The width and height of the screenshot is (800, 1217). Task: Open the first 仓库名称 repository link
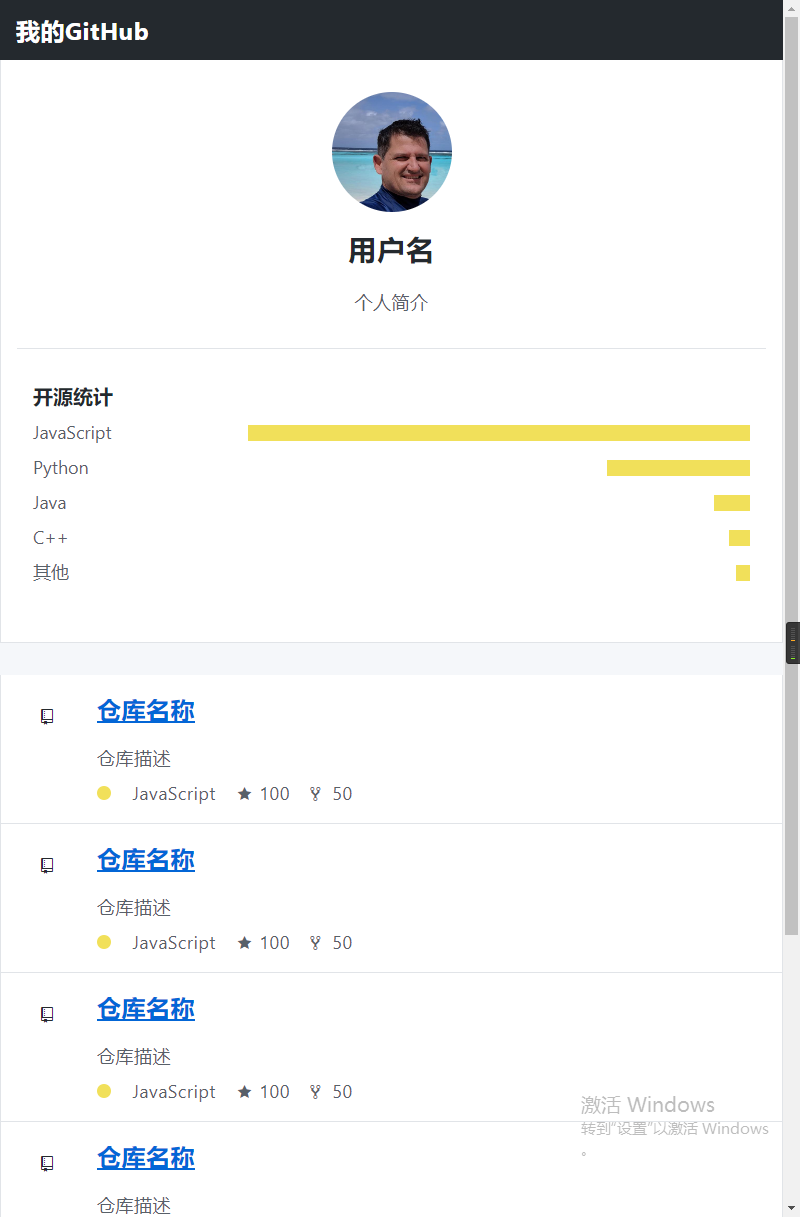[146, 711]
